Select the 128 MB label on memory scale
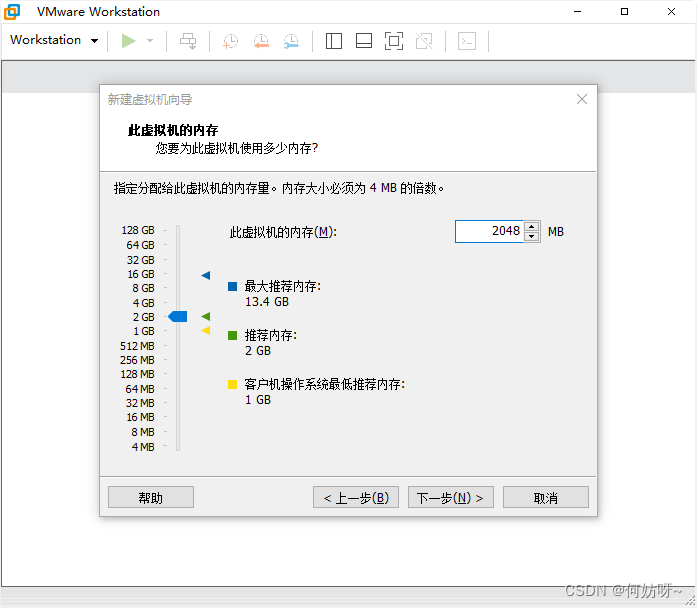 [x=137, y=374]
